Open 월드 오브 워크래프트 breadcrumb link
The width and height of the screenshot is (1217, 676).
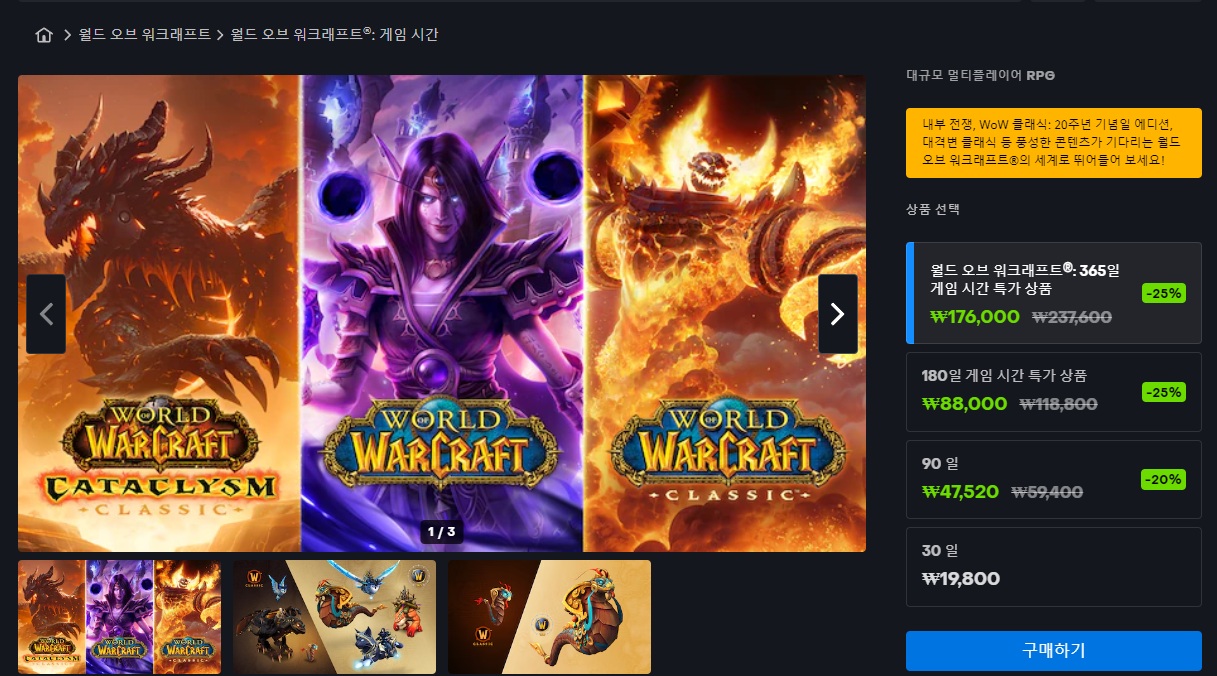[145, 35]
